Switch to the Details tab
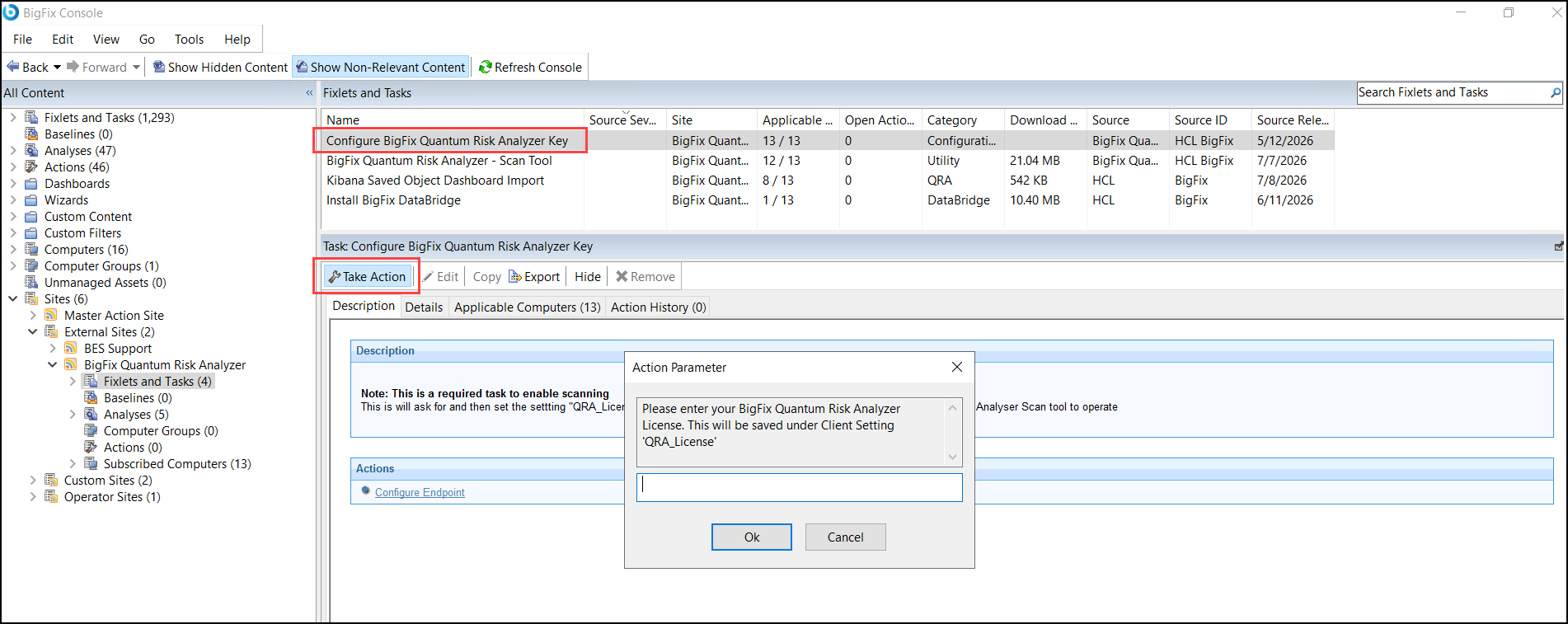 tap(424, 307)
